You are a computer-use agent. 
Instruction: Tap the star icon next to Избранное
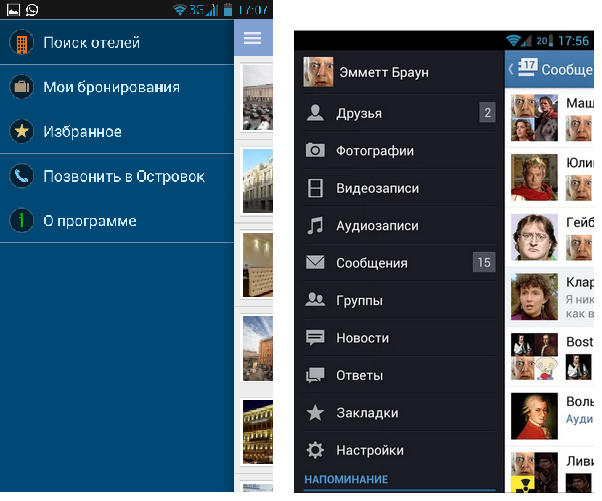(22, 131)
